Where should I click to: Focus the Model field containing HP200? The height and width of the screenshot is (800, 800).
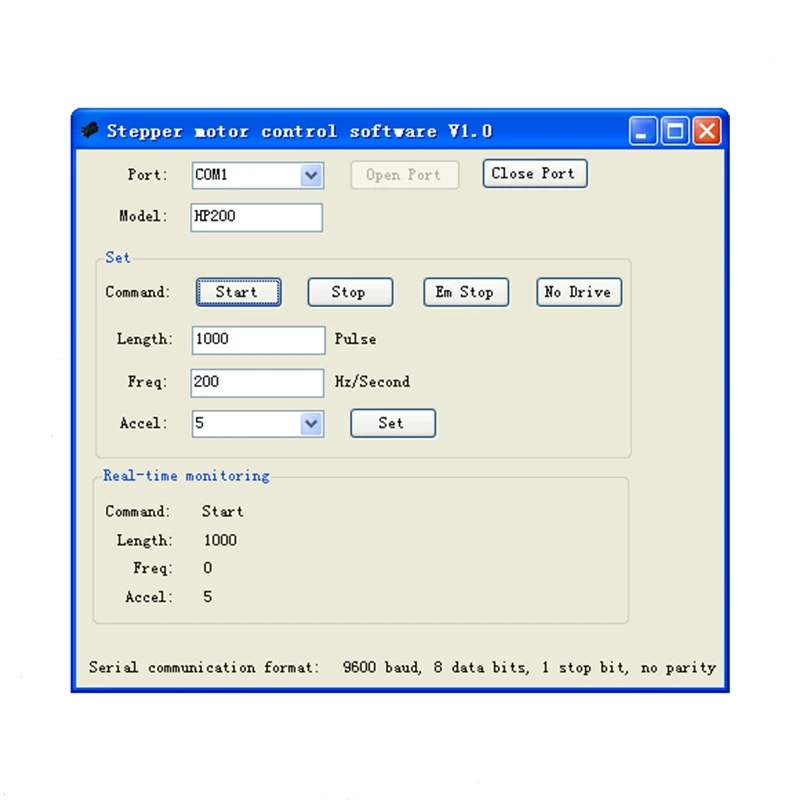[x=257, y=217]
